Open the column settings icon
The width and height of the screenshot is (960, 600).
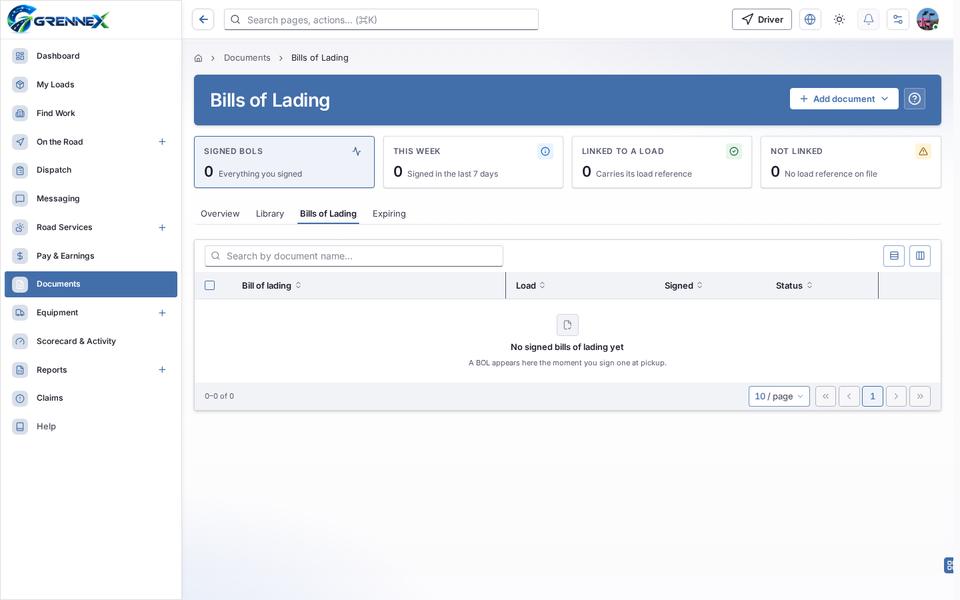tap(920, 256)
